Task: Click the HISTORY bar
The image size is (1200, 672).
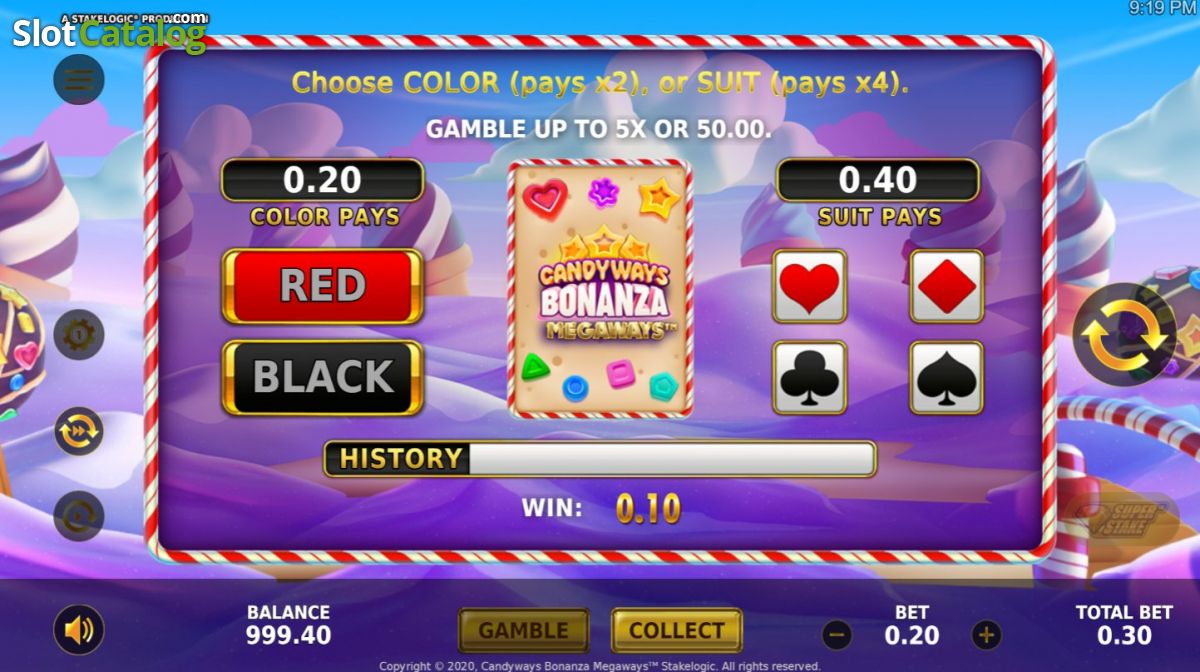Action: pyautogui.click(x=600, y=459)
